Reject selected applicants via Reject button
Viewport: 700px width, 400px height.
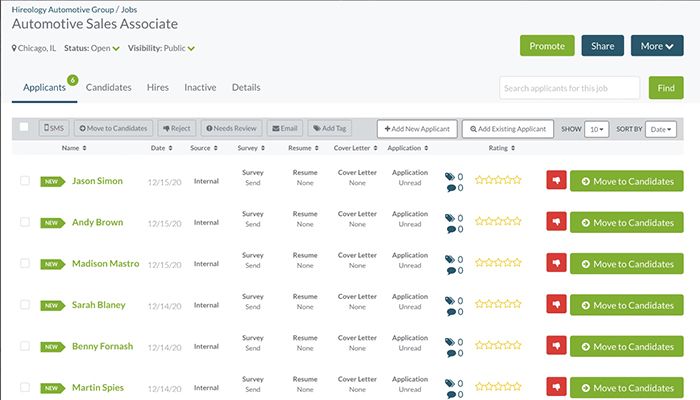176,129
